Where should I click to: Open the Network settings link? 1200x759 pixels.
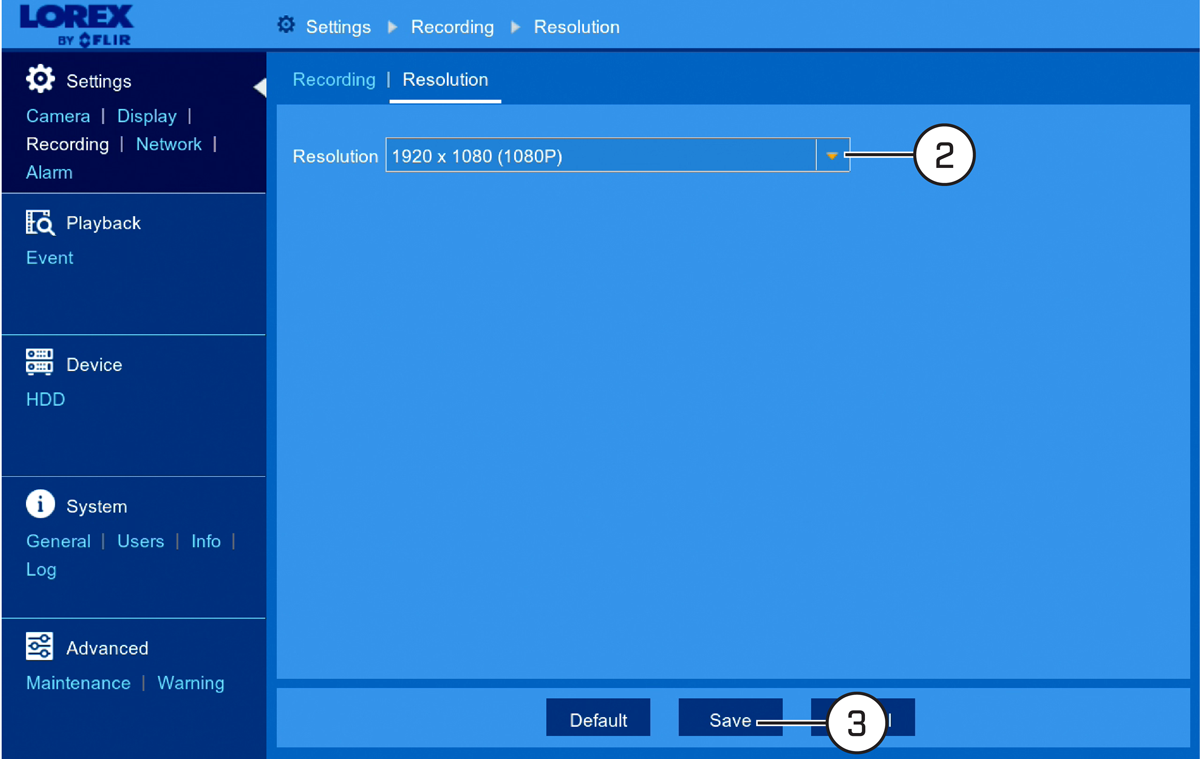tap(169, 144)
